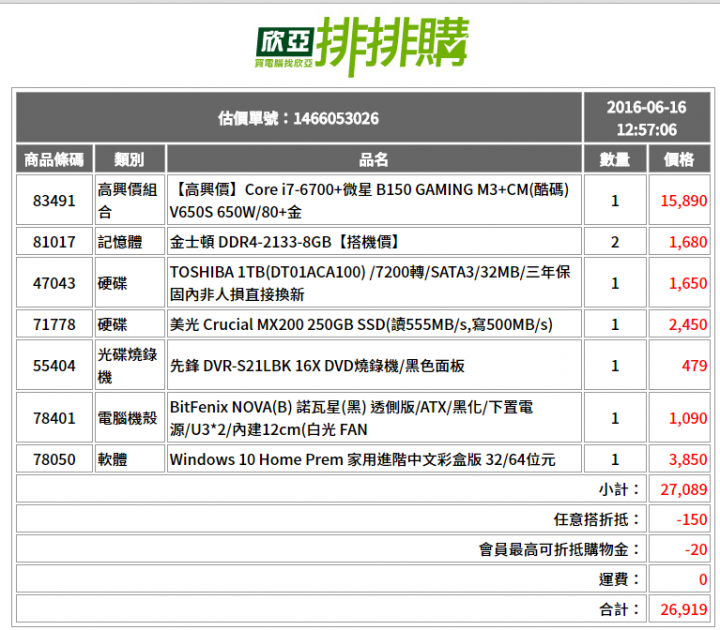The image size is (720, 630).
Task: Click the 運費： label
Action: tap(619, 579)
